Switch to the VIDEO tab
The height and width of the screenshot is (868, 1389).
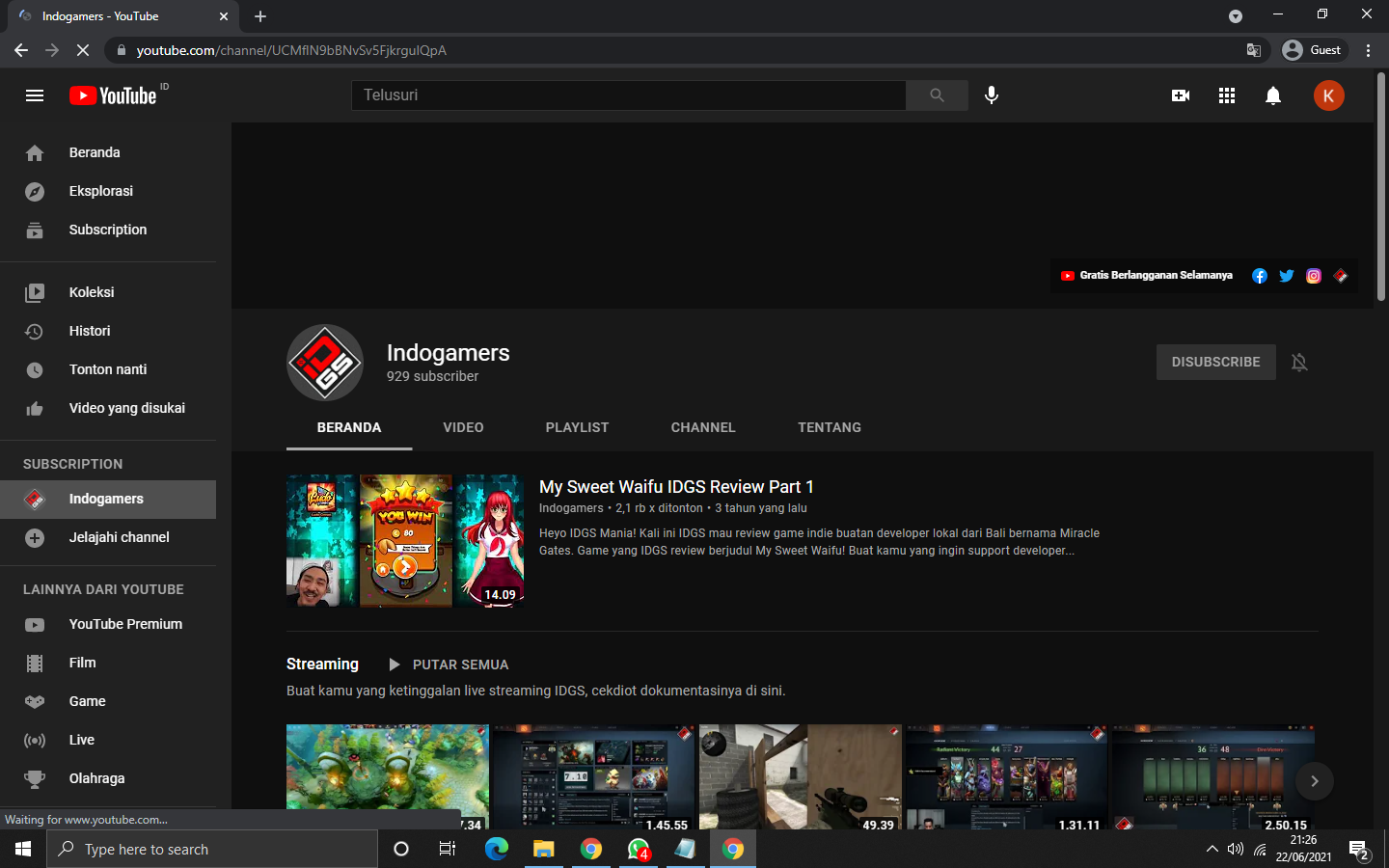point(463,427)
